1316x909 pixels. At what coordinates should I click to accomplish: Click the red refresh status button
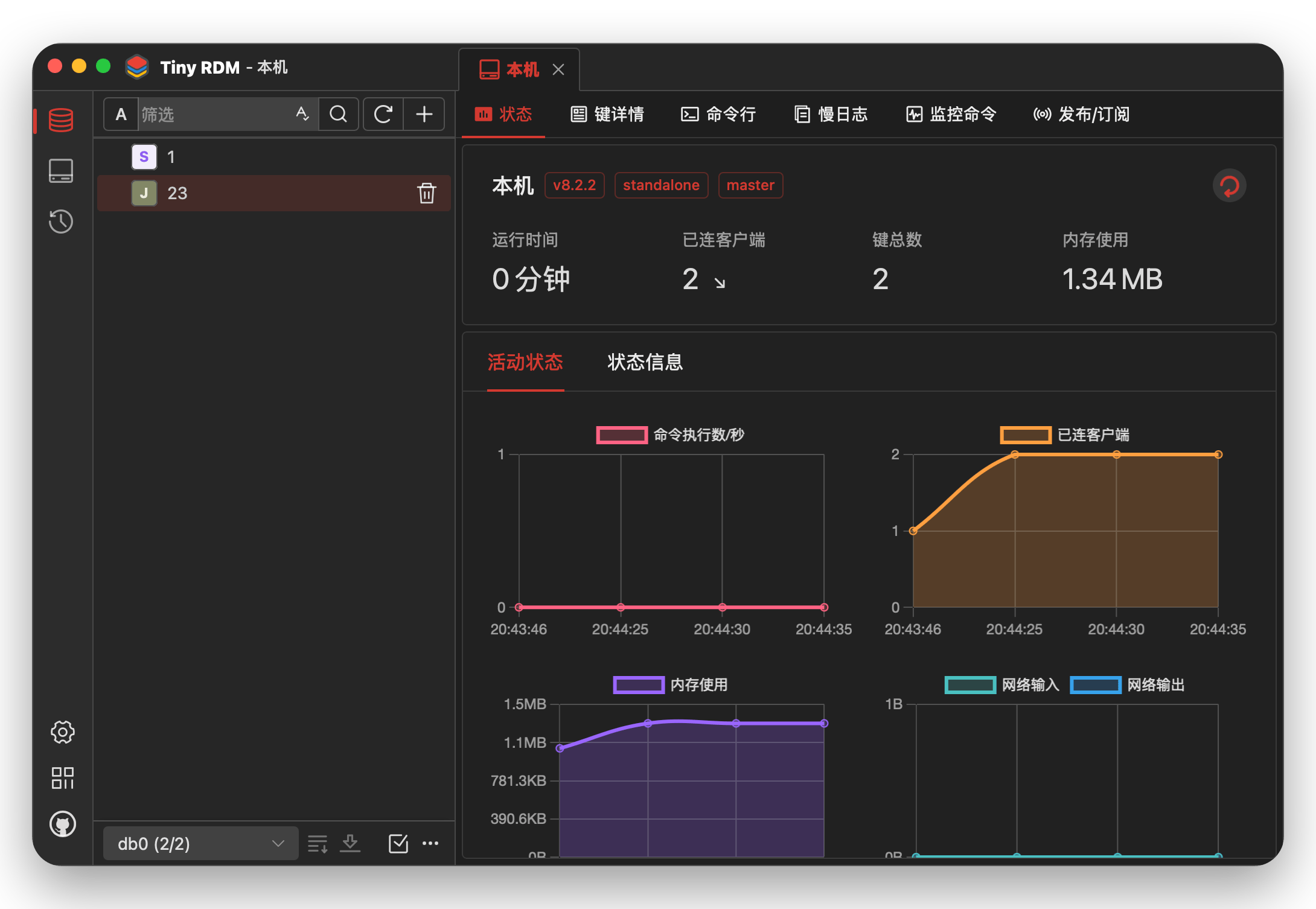pyautogui.click(x=1229, y=185)
